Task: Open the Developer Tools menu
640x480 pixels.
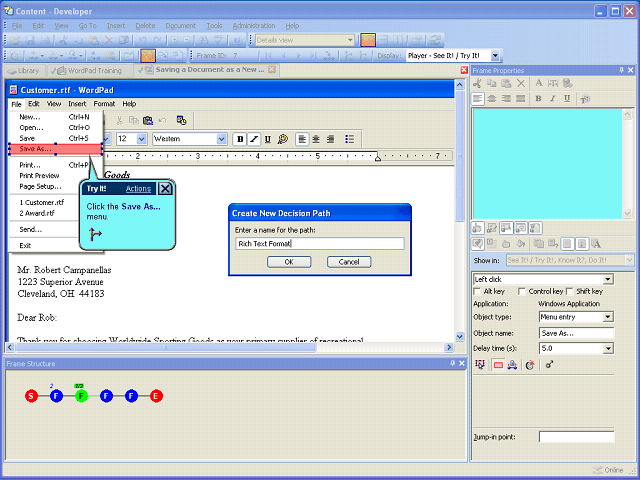Action: point(214,26)
